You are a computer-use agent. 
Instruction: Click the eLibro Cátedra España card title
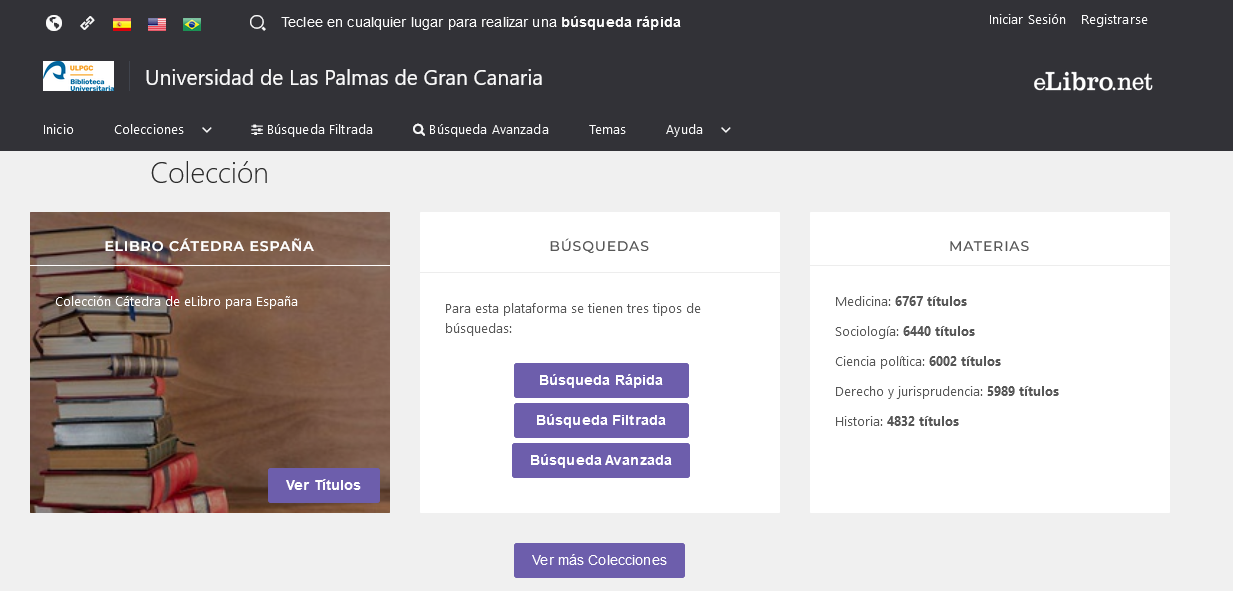(209, 246)
